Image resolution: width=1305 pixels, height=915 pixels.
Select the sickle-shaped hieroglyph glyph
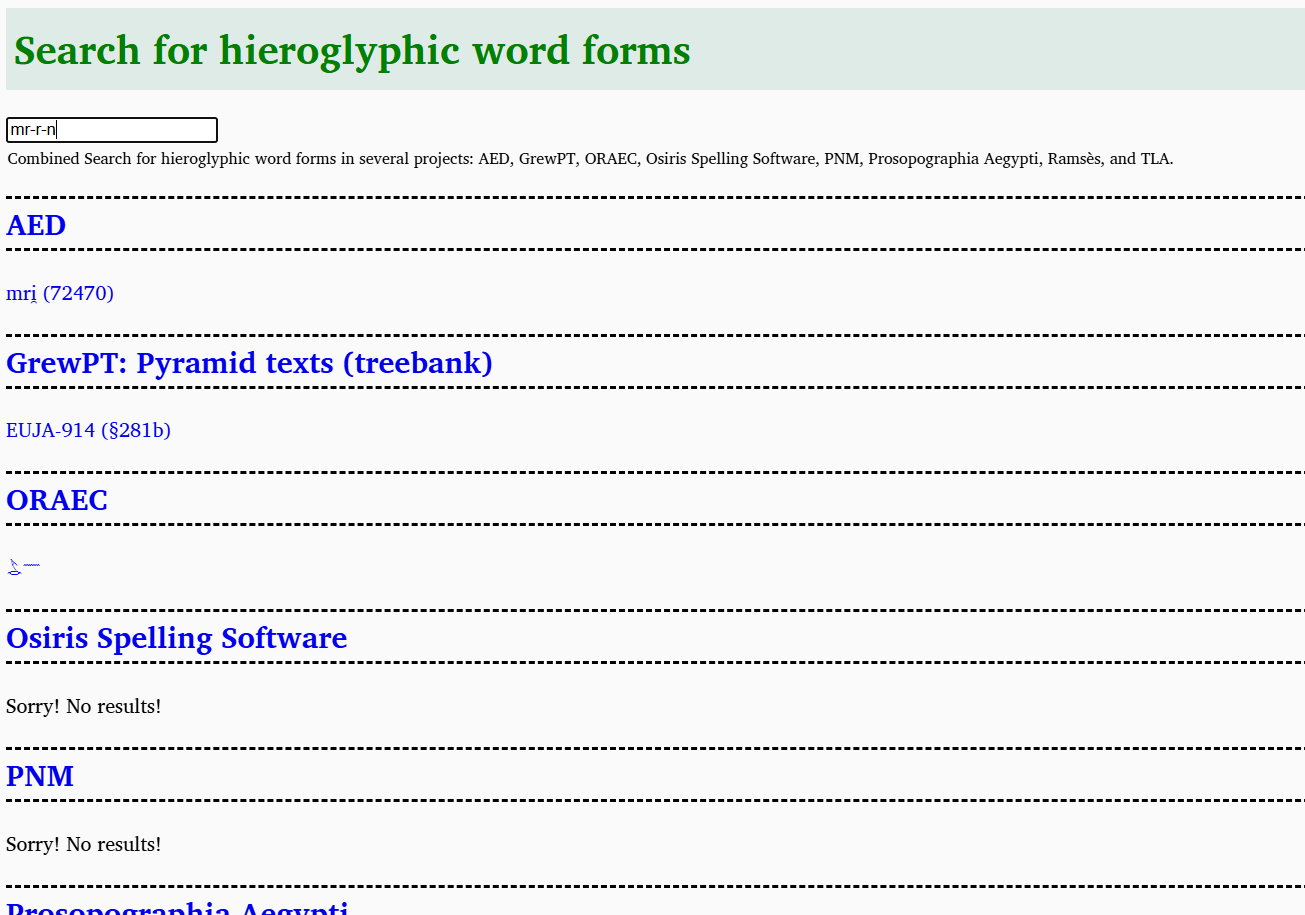coord(12,565)
